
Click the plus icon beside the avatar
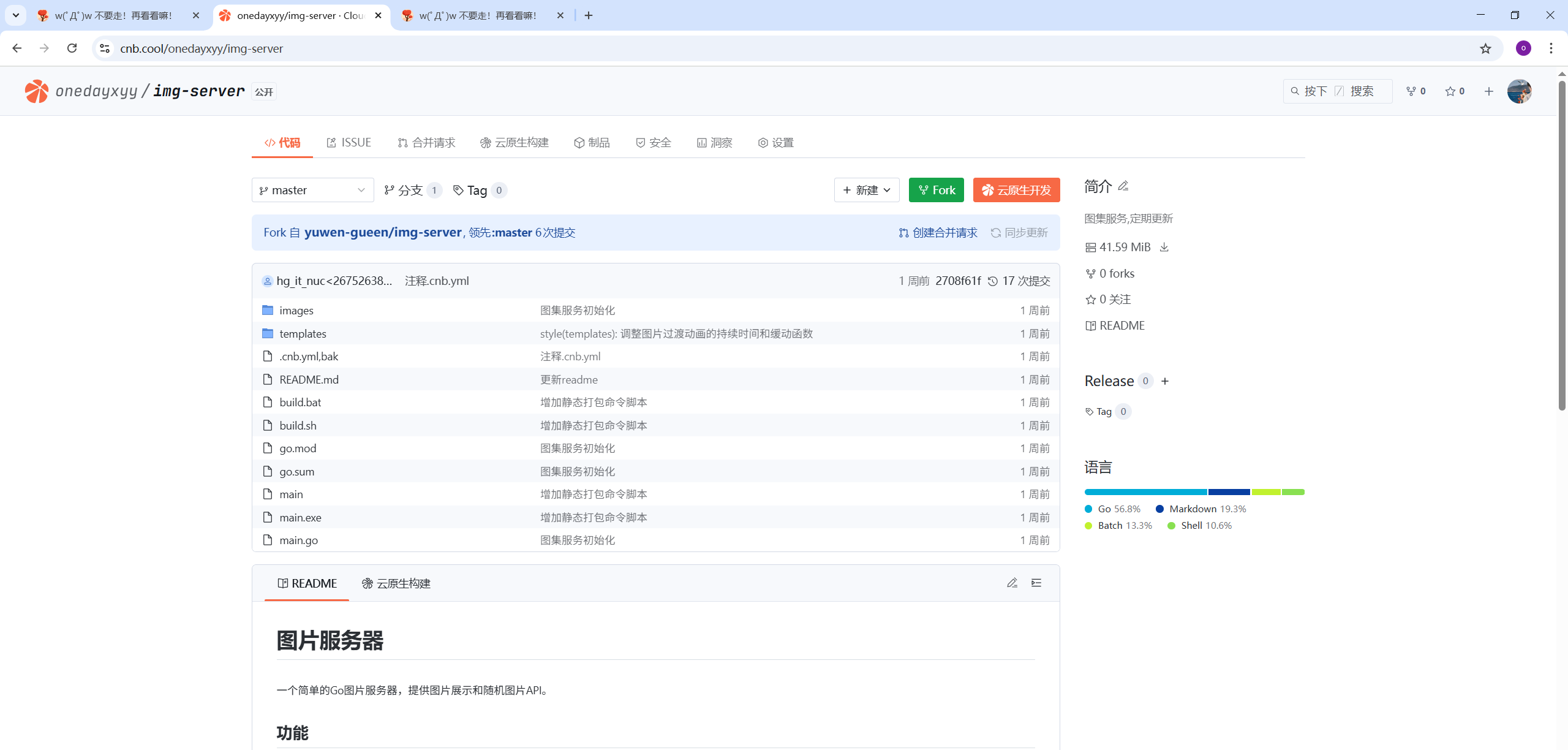1489,91
